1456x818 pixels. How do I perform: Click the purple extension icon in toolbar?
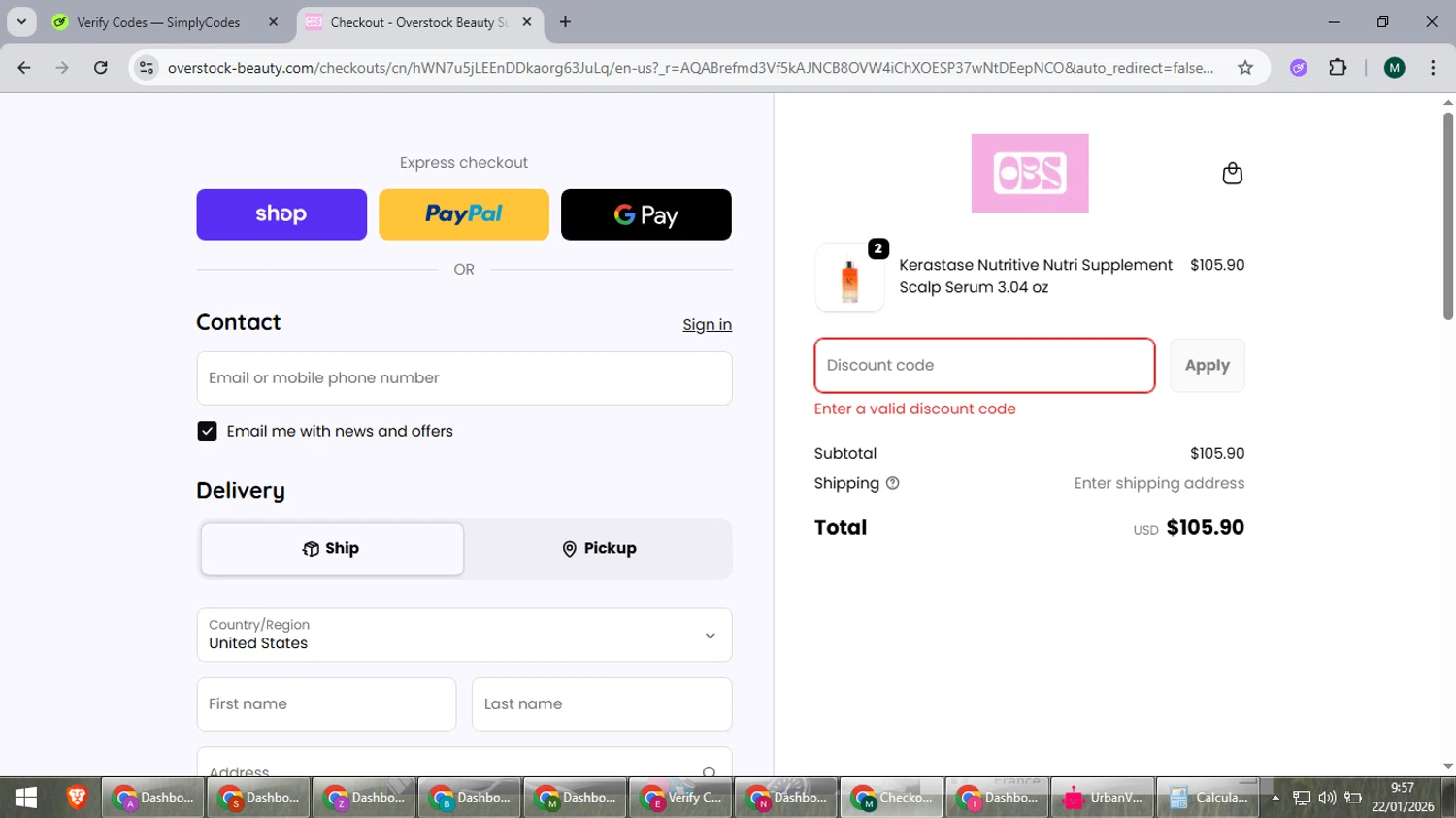[1299, 68]
